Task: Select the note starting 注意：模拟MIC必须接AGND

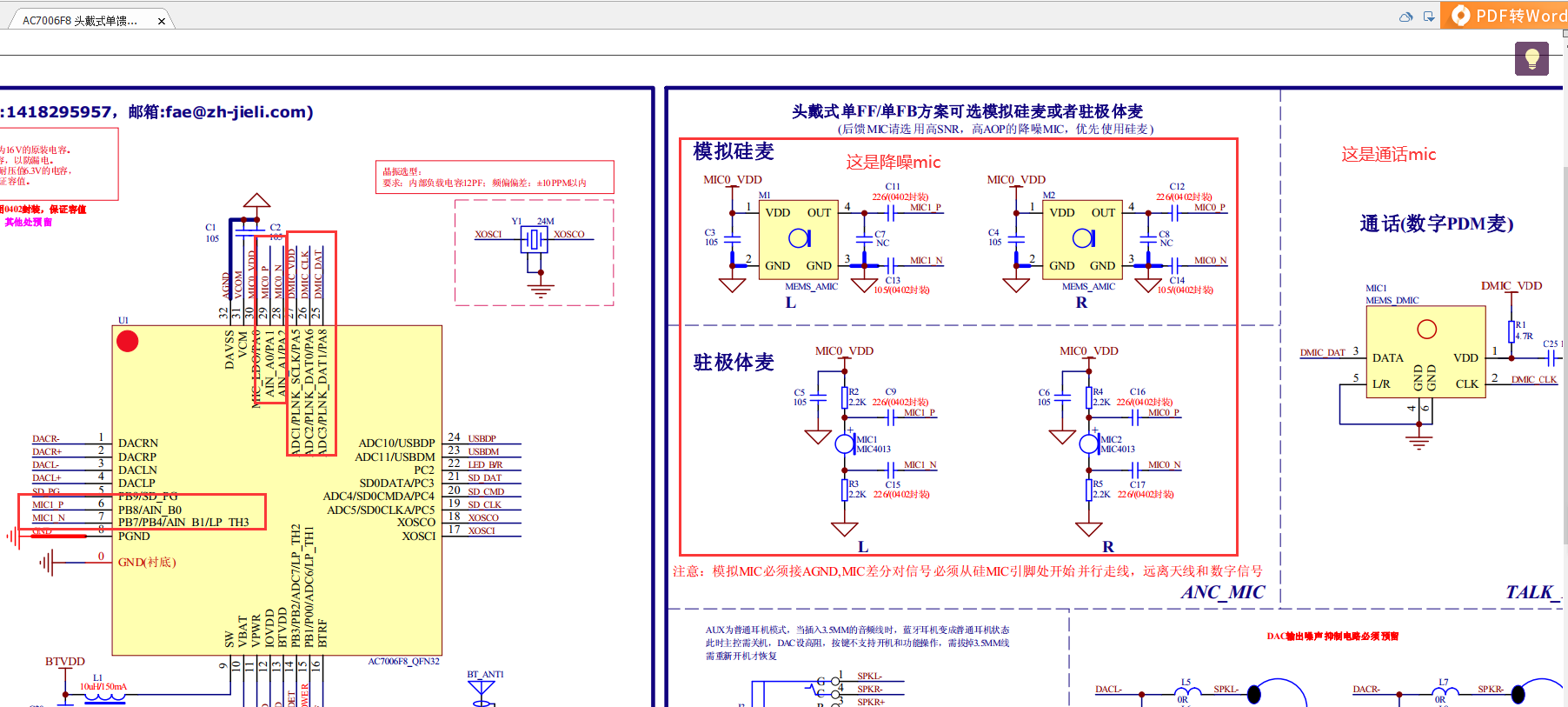Action: (967, 571)
